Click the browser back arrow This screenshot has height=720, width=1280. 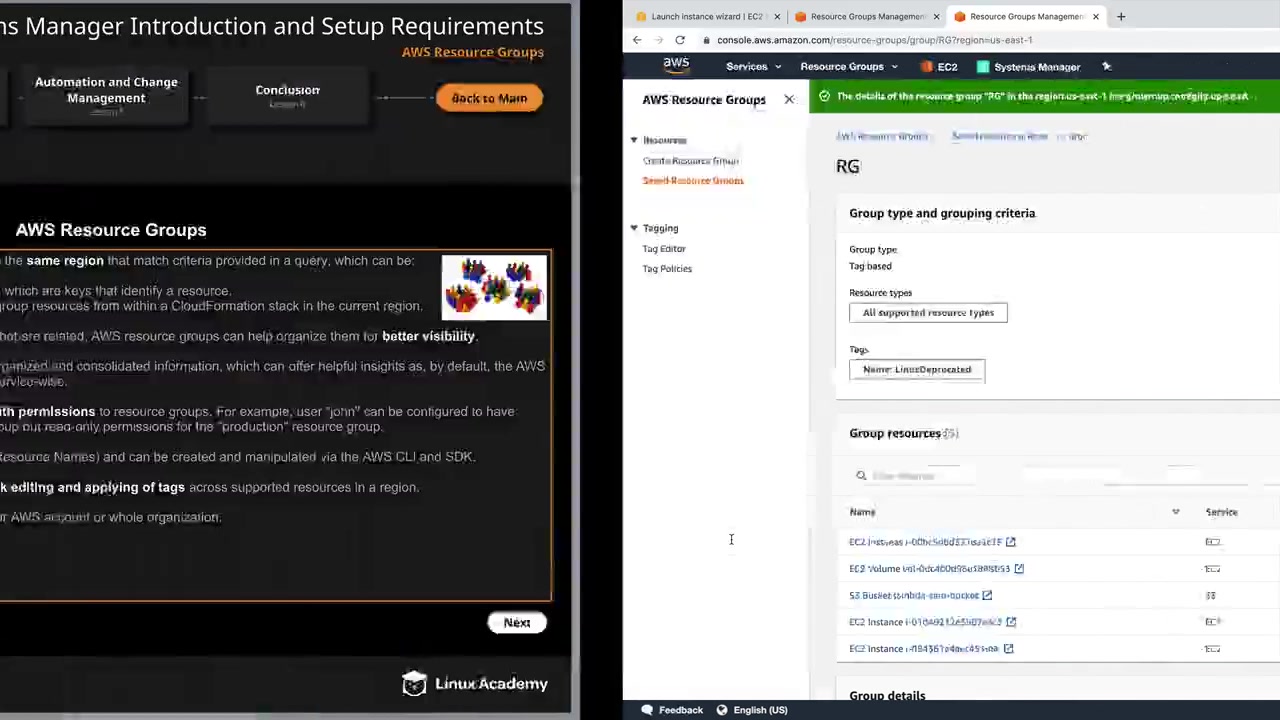637,40
